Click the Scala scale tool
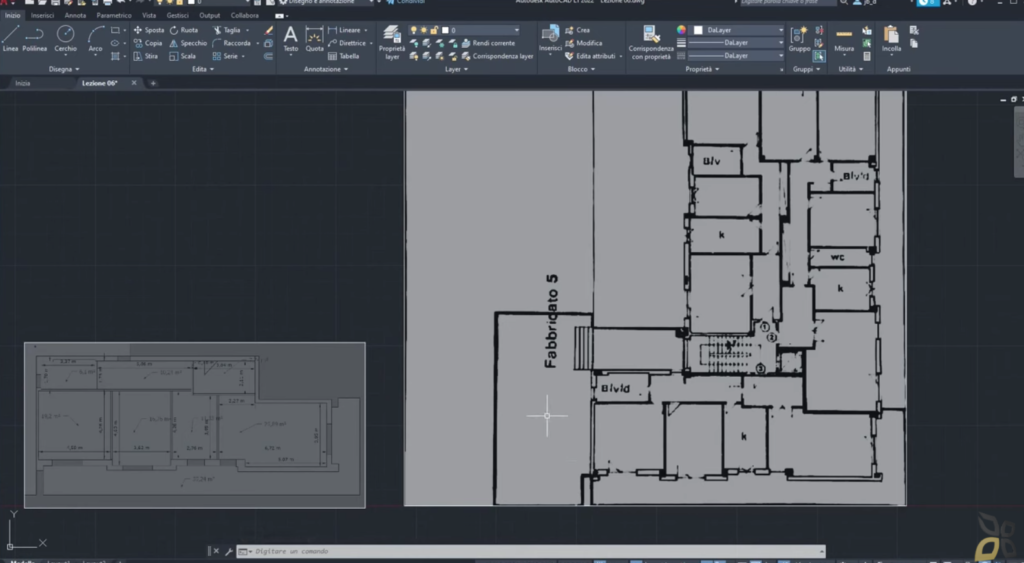 183,56
